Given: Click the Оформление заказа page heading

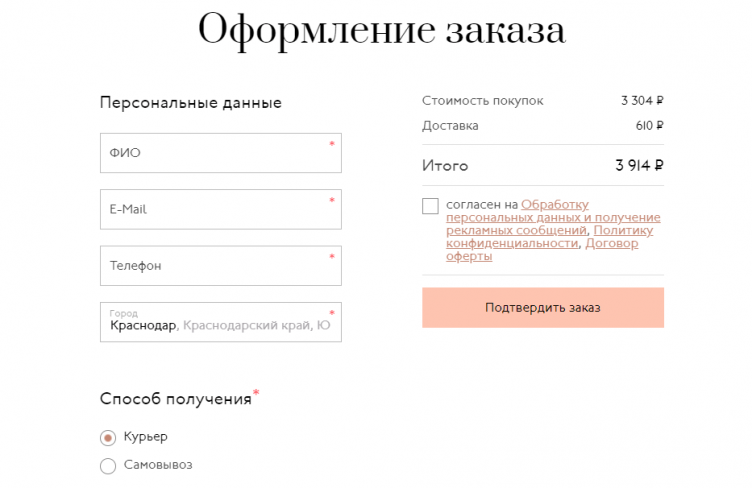Looking at the screenshot, I should point(381,30).
